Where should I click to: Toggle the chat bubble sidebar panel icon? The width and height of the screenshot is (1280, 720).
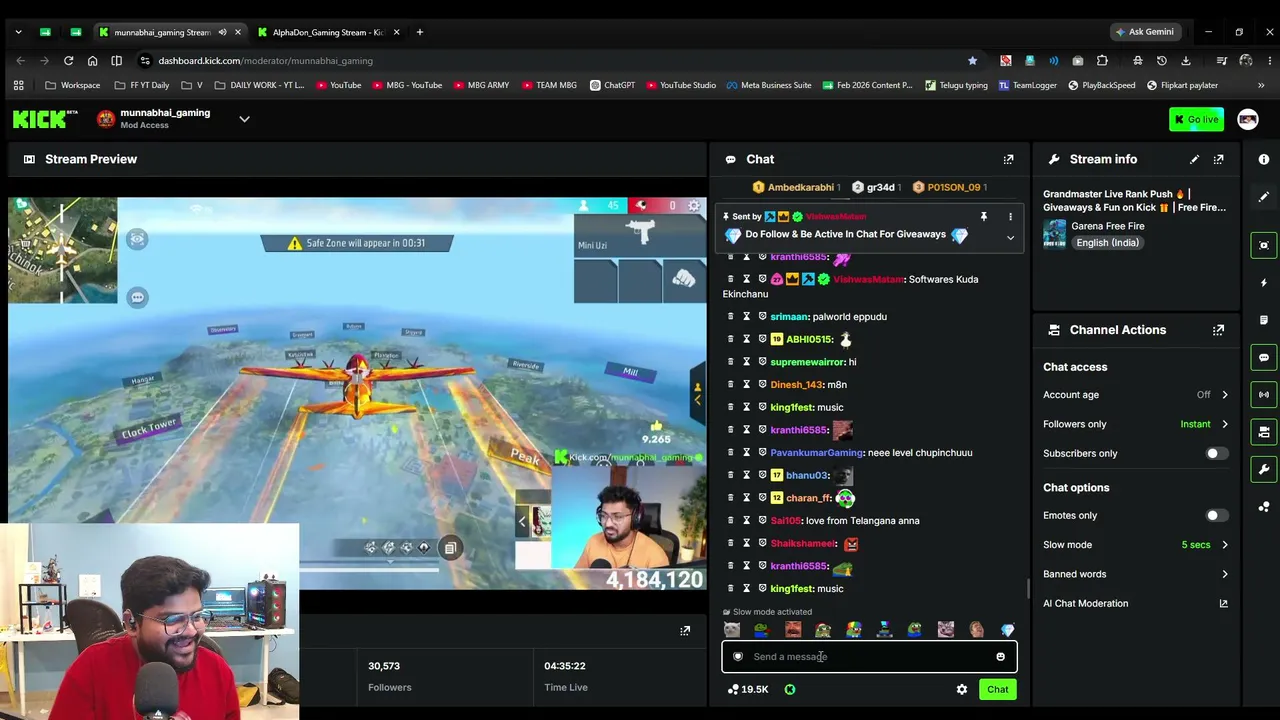pos(1264,357)
